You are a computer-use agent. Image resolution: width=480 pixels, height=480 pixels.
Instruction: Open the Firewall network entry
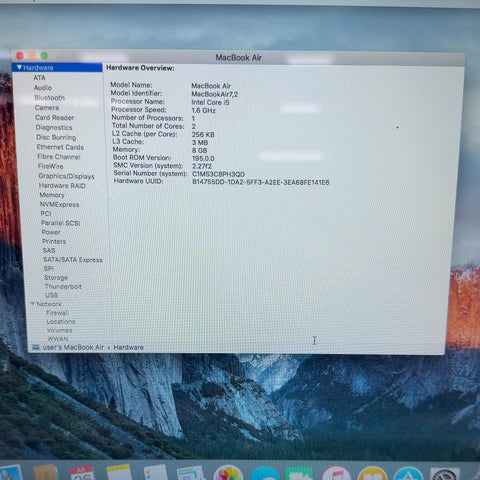58,313
